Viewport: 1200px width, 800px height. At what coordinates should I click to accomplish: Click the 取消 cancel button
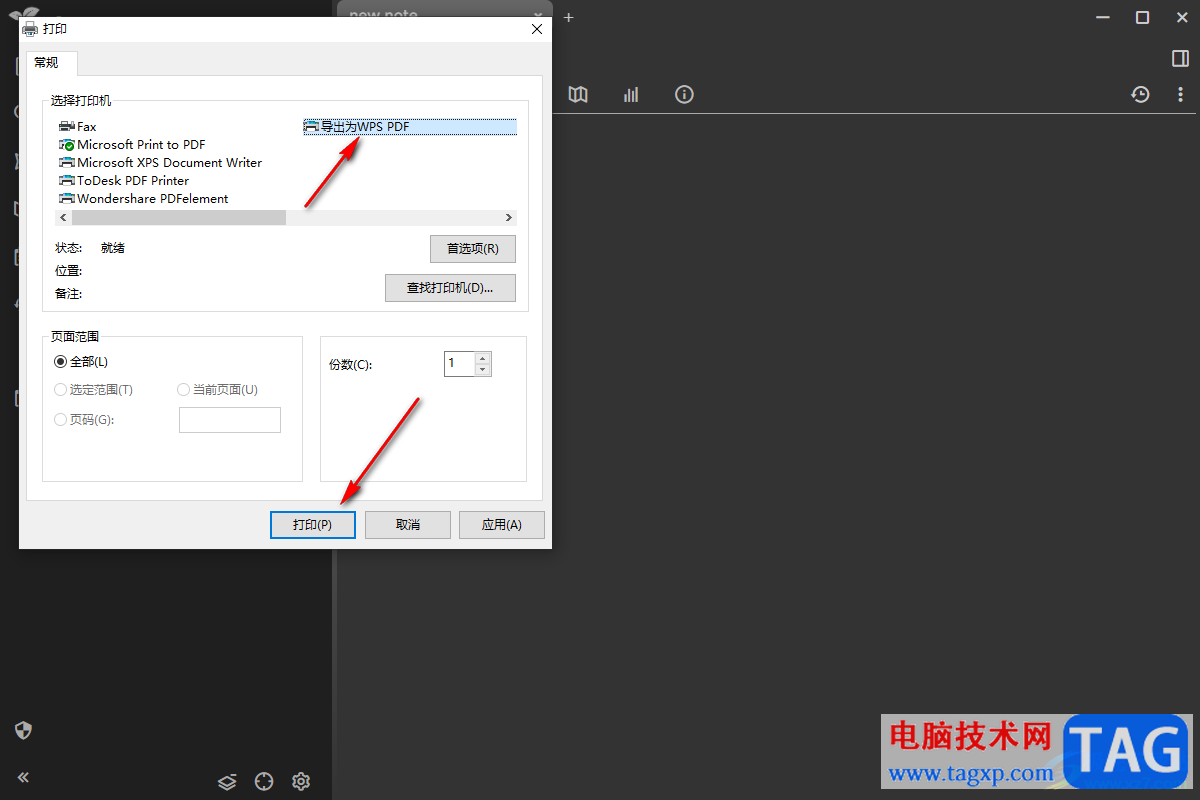click(x=408, y=525)
